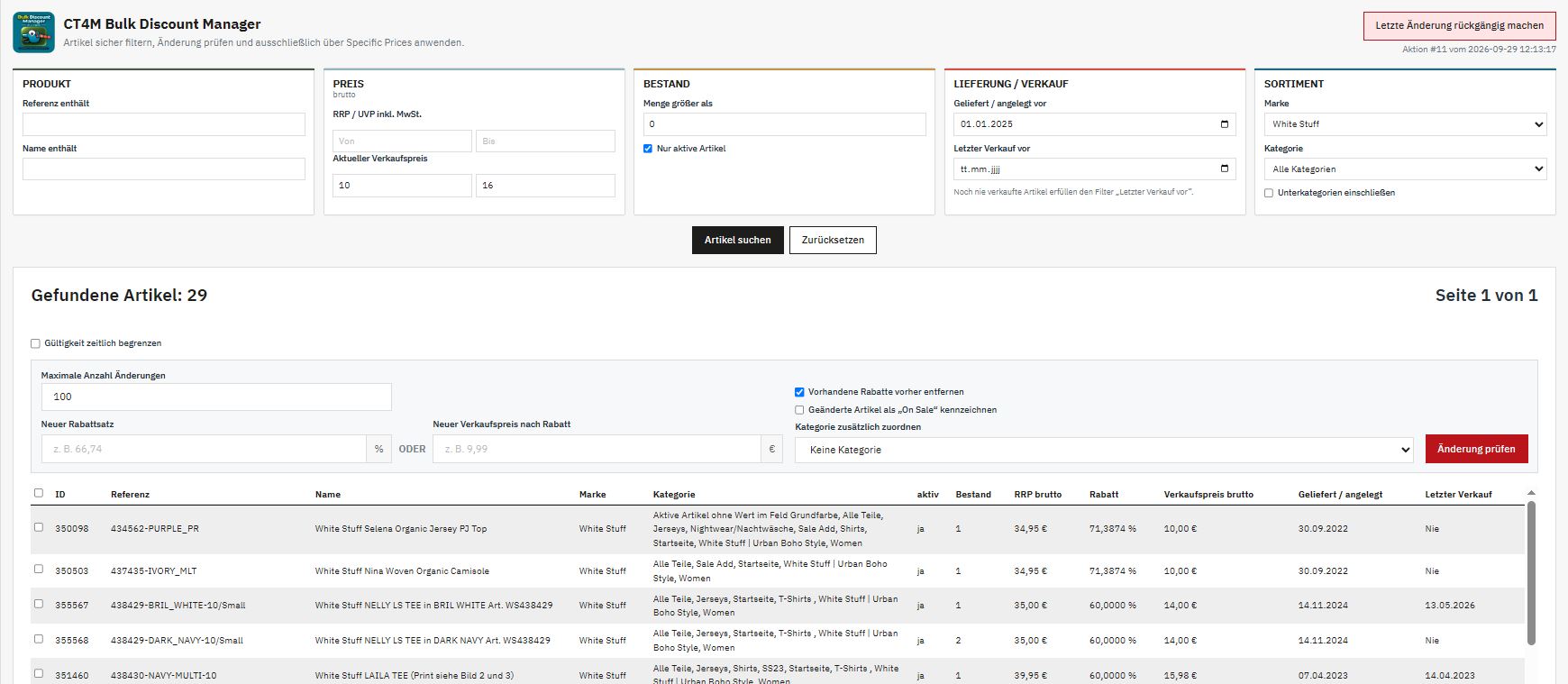The width and height of the screenshot is (1568, 684).
Task: Click name White Stuff Selena Organic Jersey PJ Top
Action: coord(401,529)
